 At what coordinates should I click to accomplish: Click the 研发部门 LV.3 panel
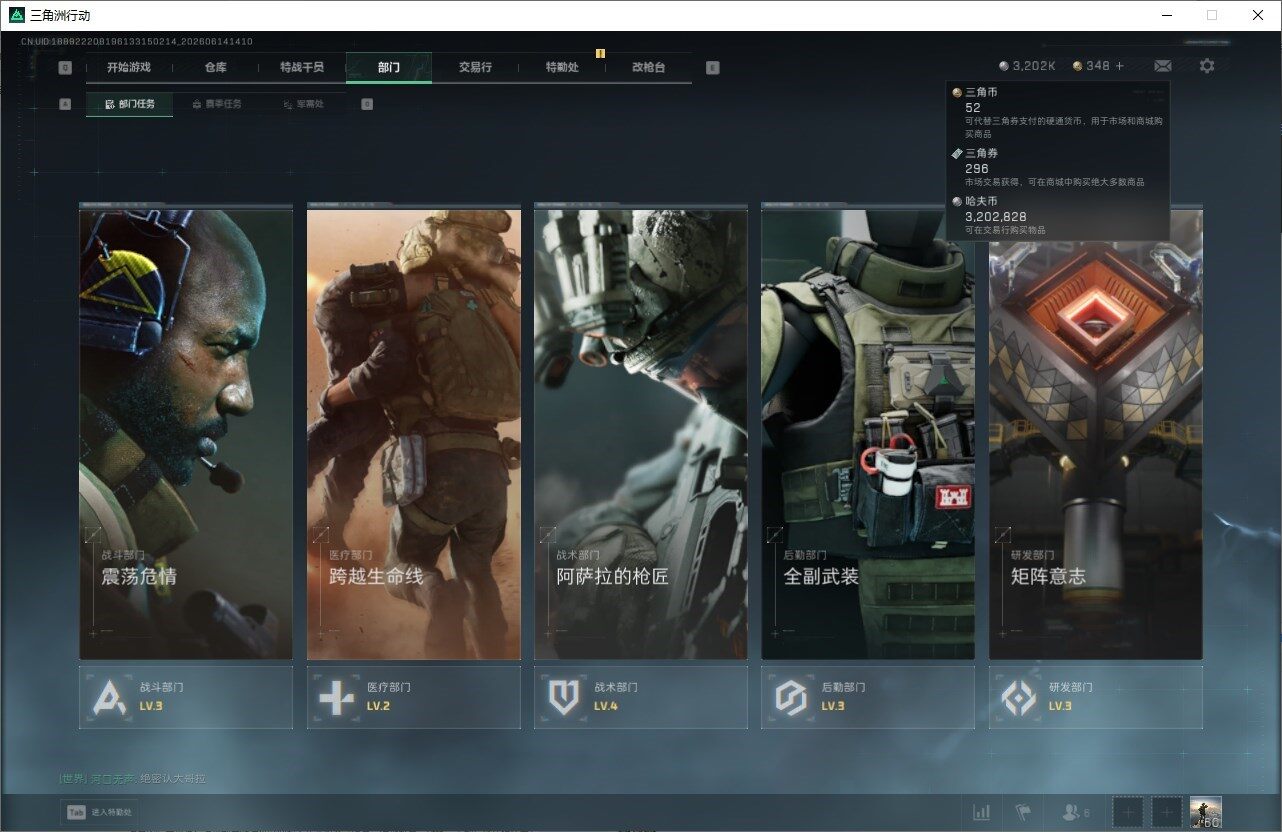coord(1096,697)
